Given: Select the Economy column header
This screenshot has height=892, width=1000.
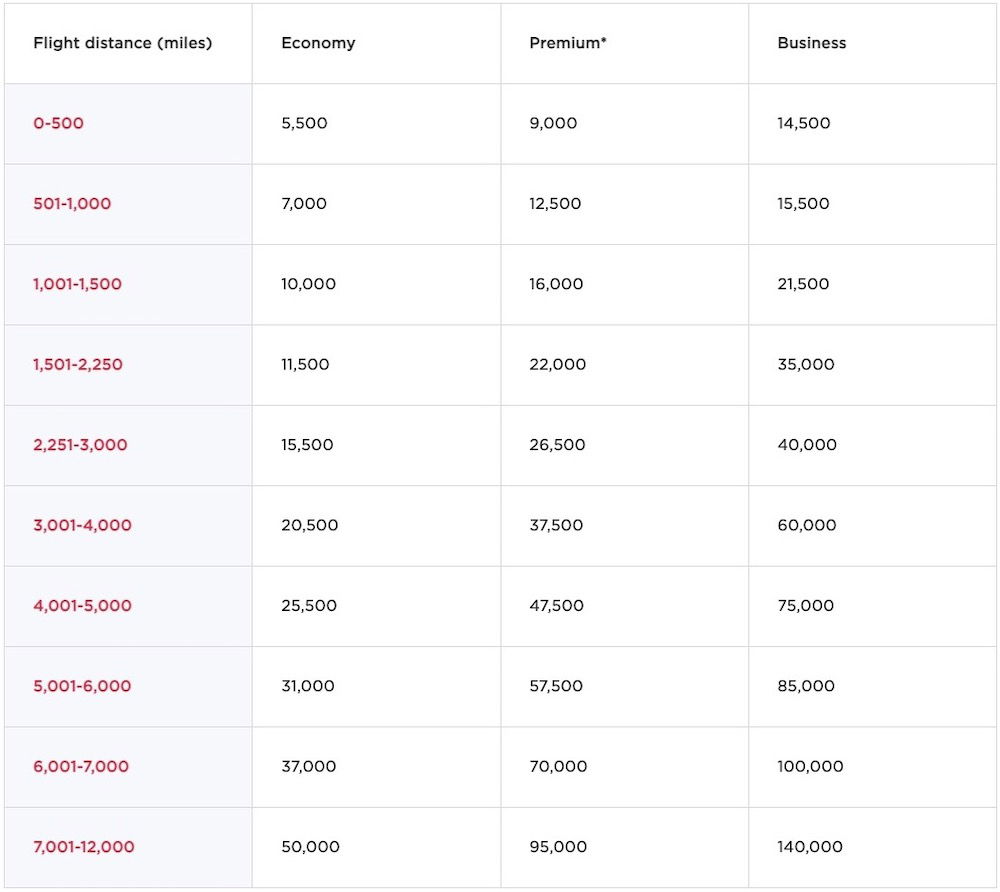Looking at the screenshot, I should click(x=318, y=44).
